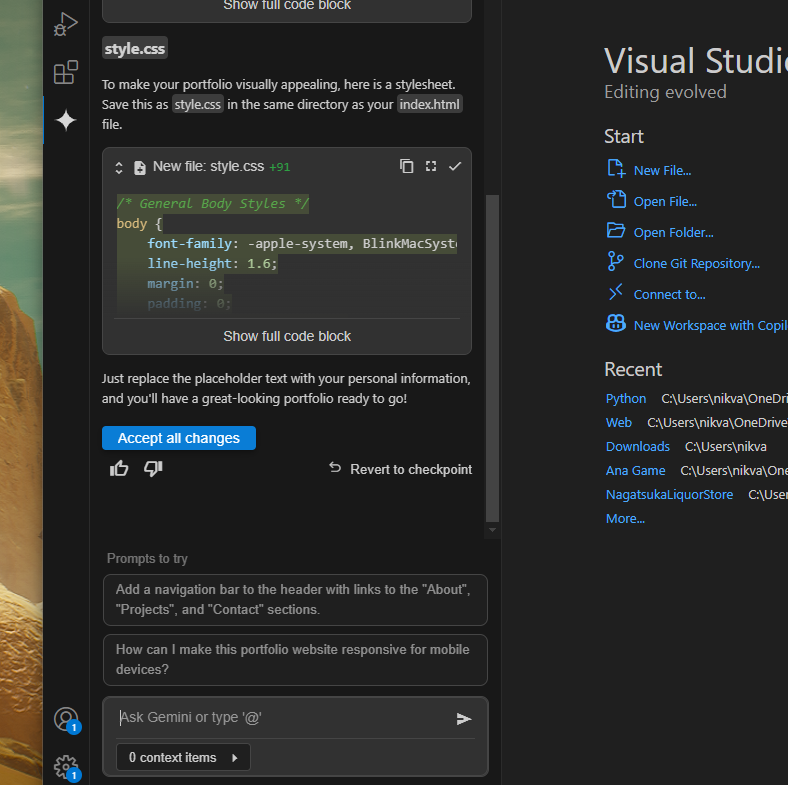
Task: Expand the 0 context items dropdown
Action: pos(183,757)
